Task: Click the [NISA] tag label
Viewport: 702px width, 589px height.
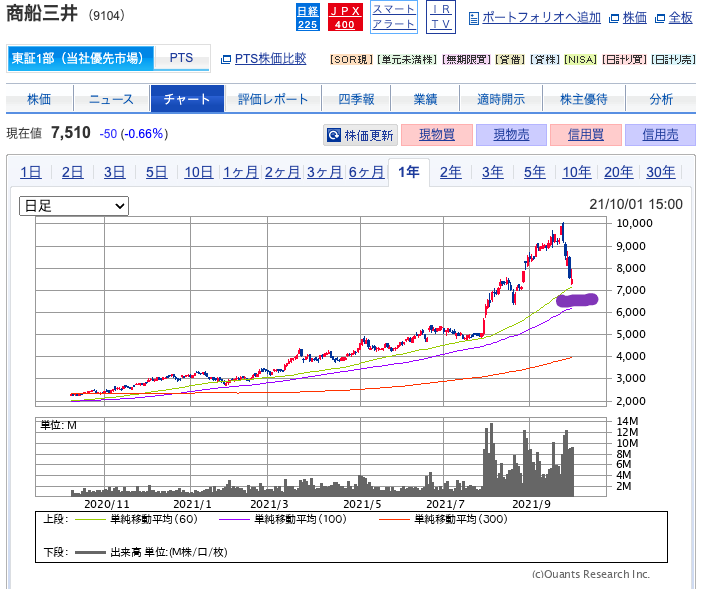Action: 581,60
